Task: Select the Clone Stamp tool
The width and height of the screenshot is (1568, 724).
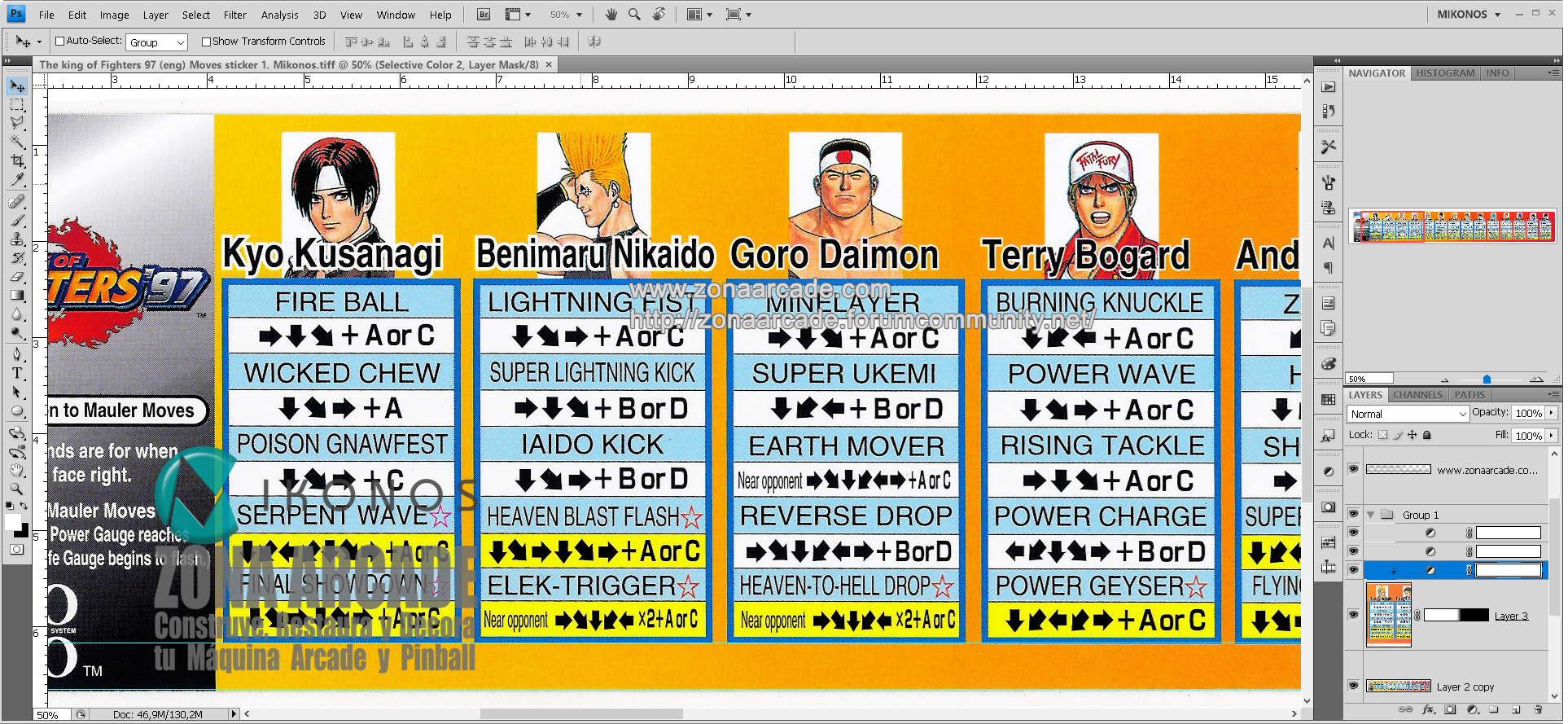Action: pos(17,239)
